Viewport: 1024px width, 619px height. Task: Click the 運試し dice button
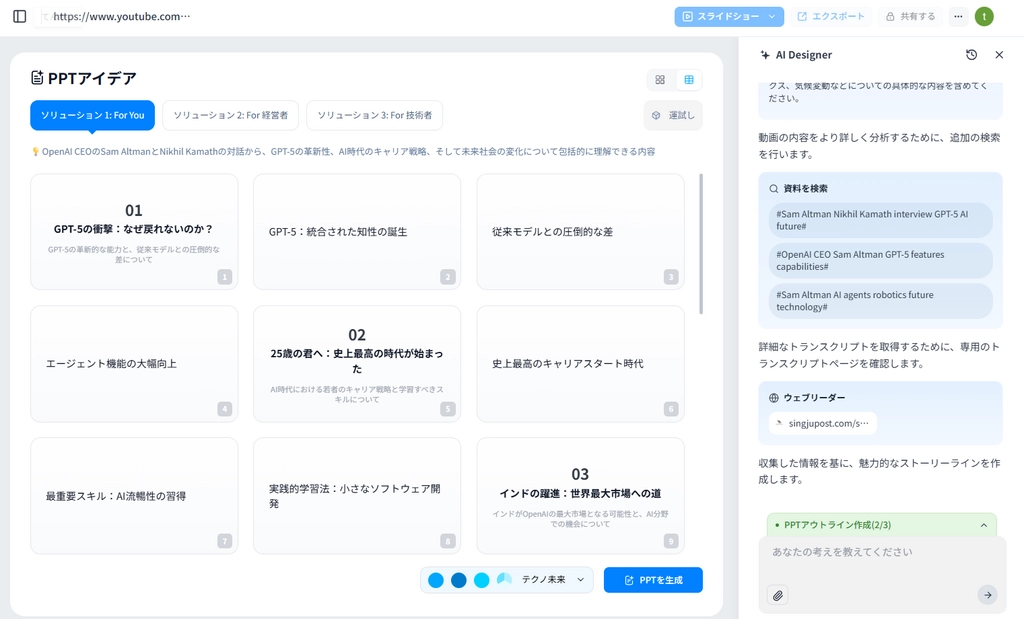pos(673,115)
